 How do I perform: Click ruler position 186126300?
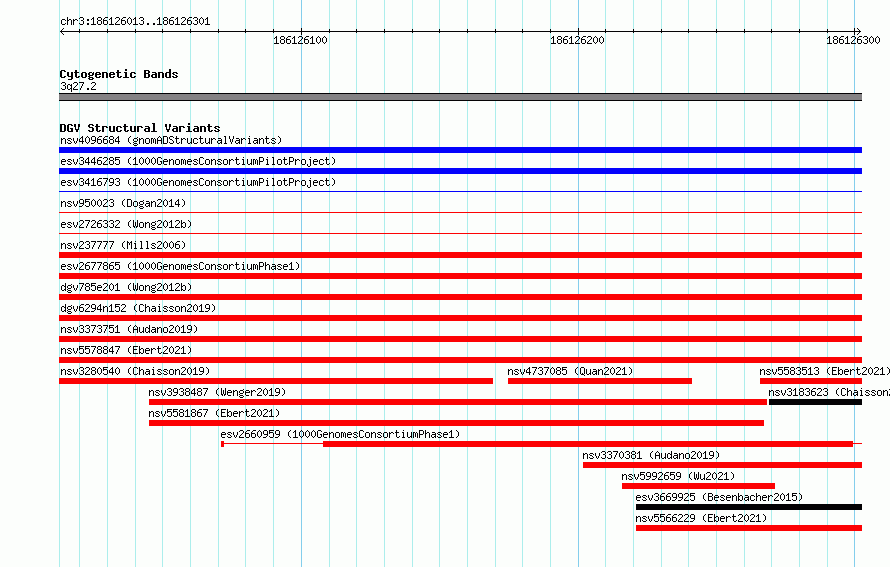coord(853,40)
